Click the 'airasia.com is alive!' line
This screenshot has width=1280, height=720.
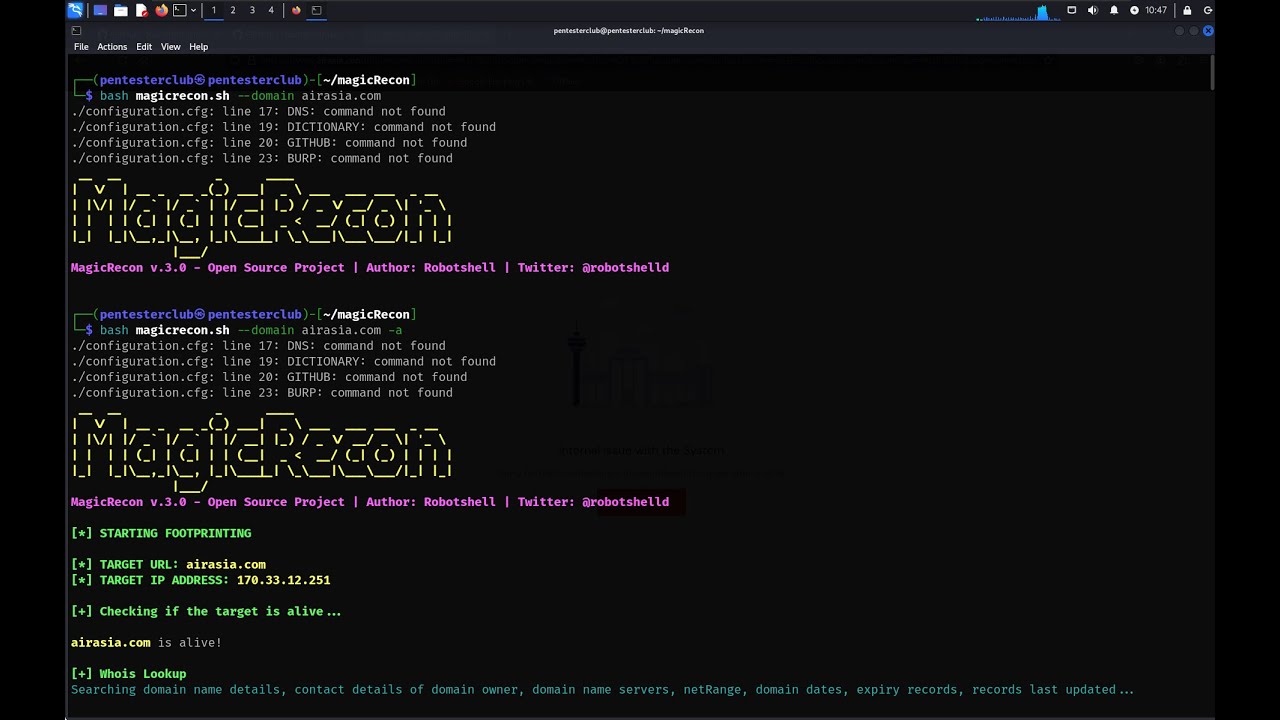(146, 642)
